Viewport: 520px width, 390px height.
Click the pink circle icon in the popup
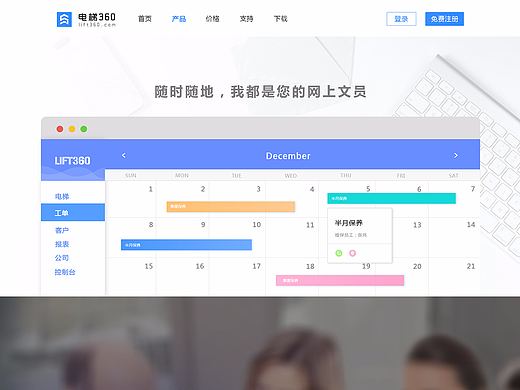point(352,253)
